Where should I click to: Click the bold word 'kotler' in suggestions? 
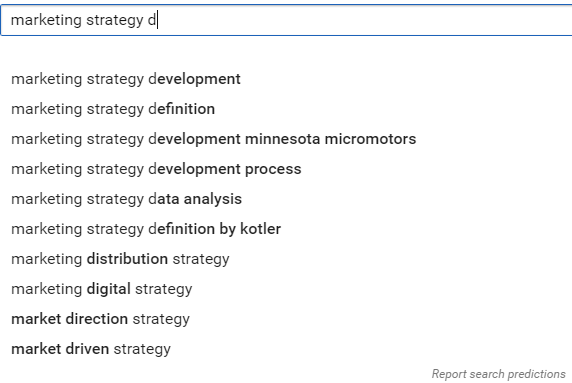(x=260, y=229)
